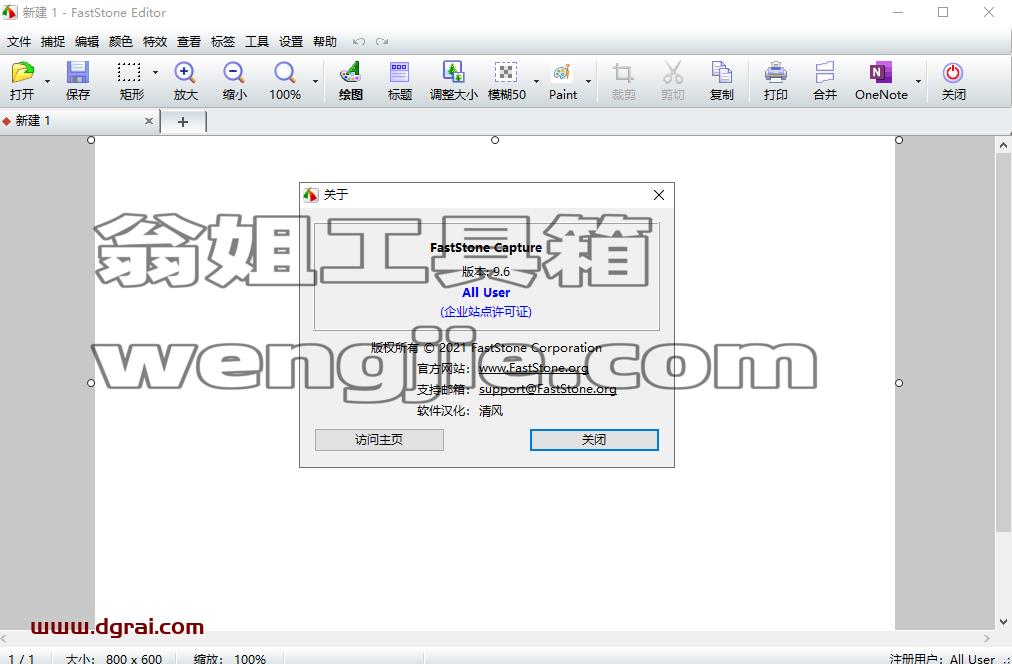Viewport: 1012px width, 664px height.
Task: Close the 关于 dialog with its X
Action: click(658, 195)
